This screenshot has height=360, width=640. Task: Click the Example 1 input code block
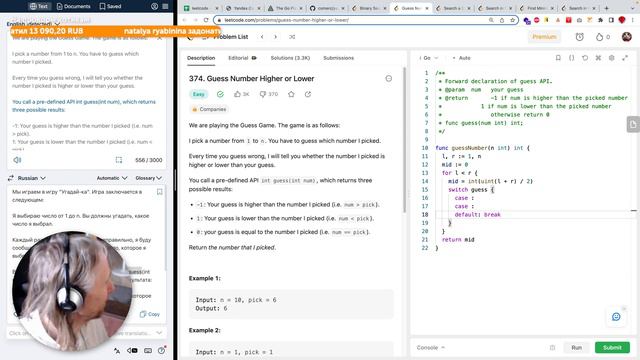click(291, 304)
